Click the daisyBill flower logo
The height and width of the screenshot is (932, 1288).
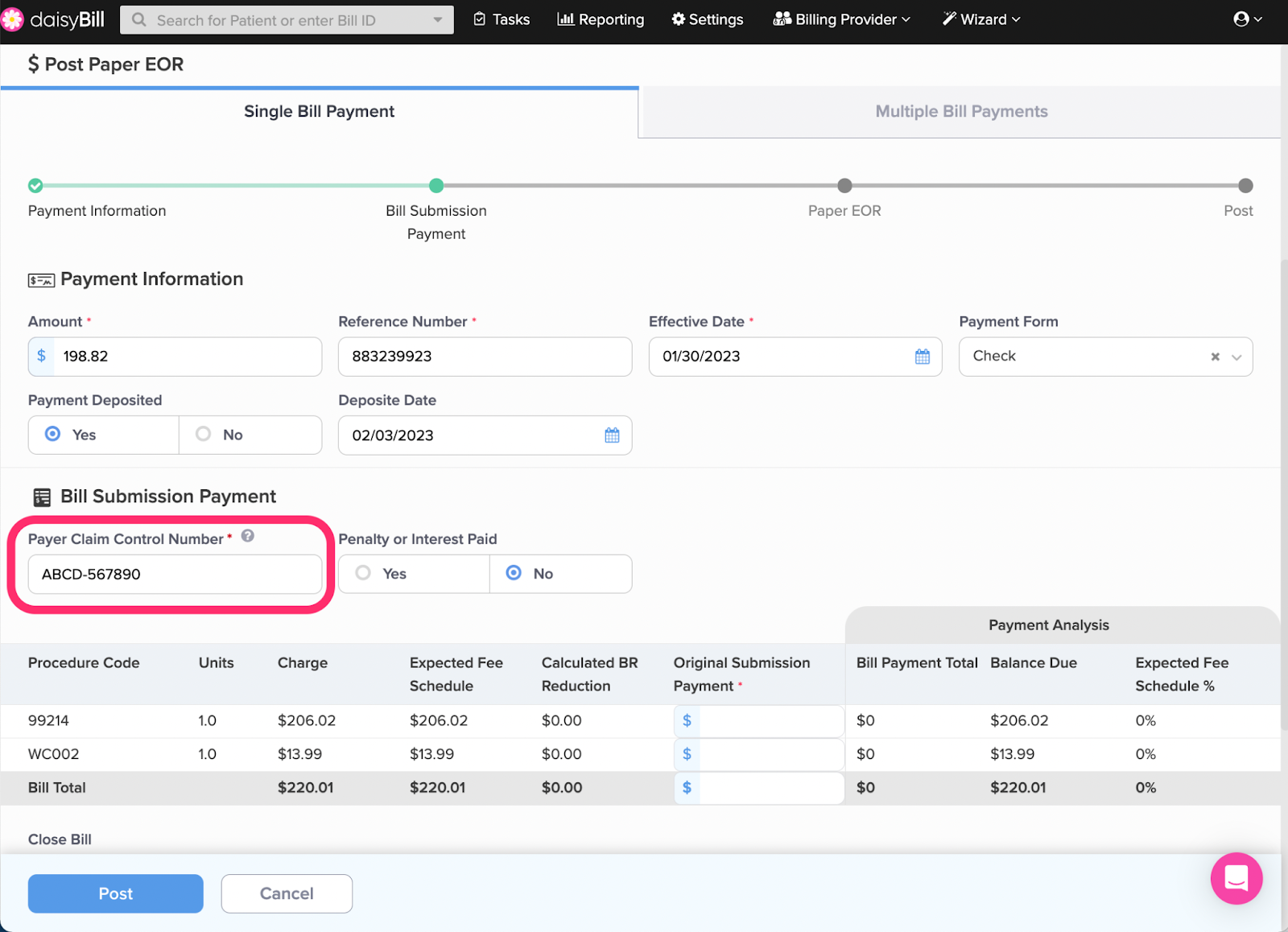point(13,19)
